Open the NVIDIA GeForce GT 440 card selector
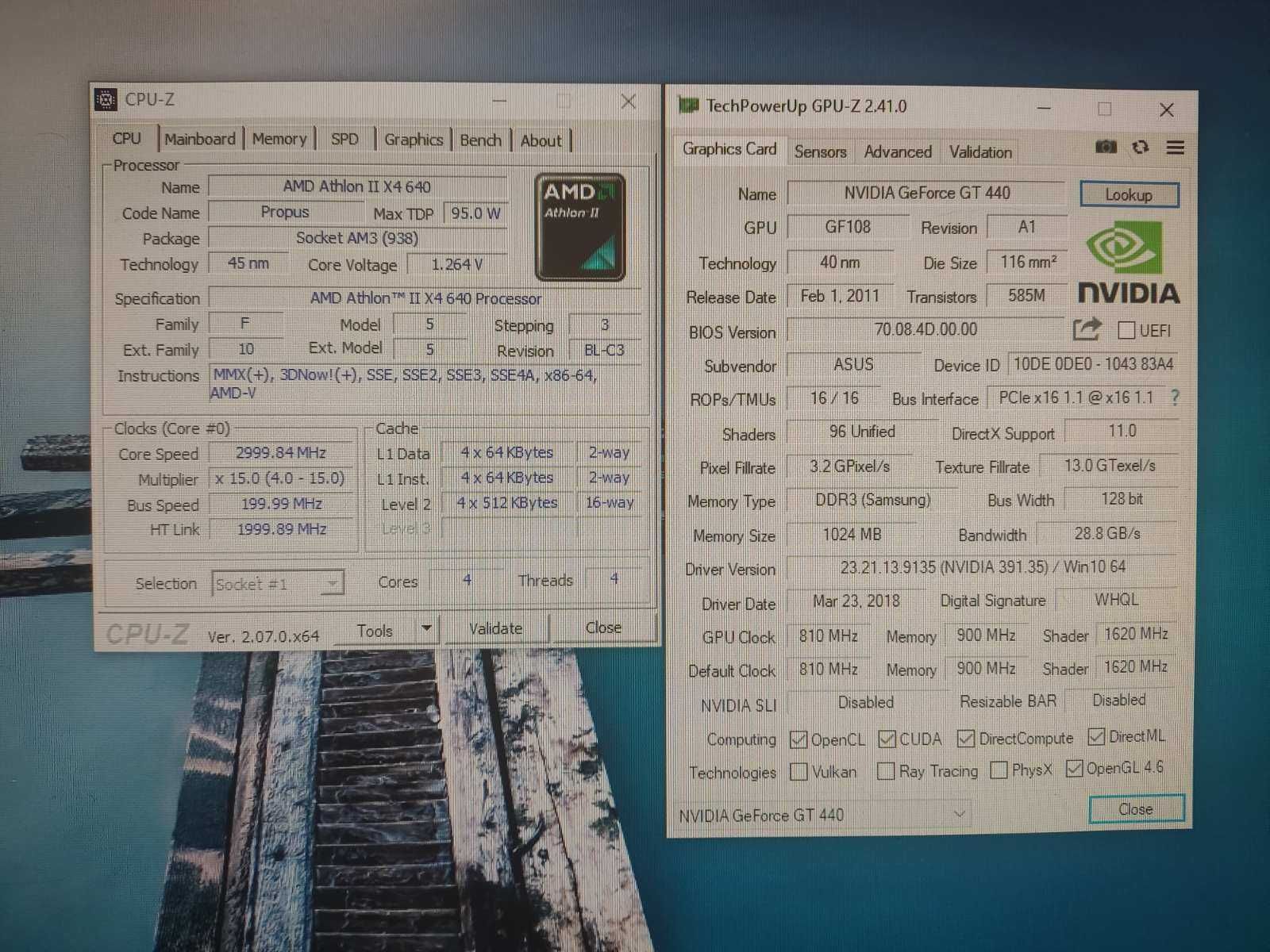This screenshot has height=952, width=1270. coord(823,815)
